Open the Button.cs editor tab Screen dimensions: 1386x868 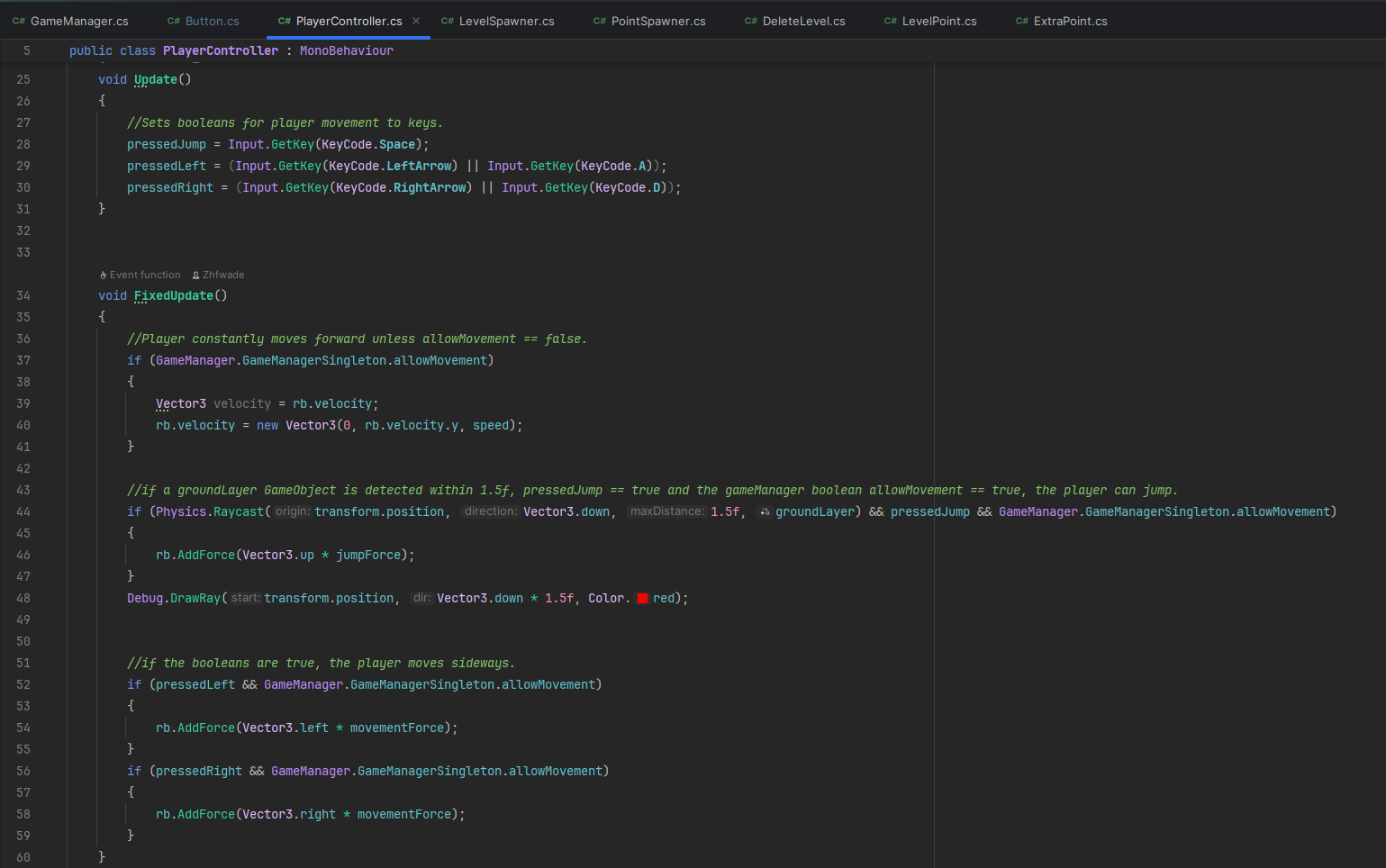pyautogui.click(x=204, y=21)
